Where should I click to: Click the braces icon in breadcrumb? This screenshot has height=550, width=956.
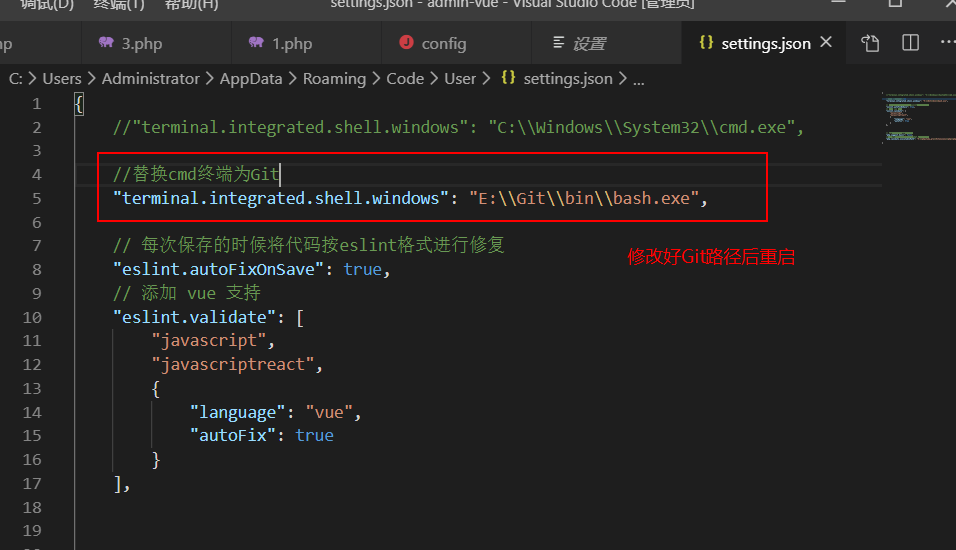[x=508, y=77]
